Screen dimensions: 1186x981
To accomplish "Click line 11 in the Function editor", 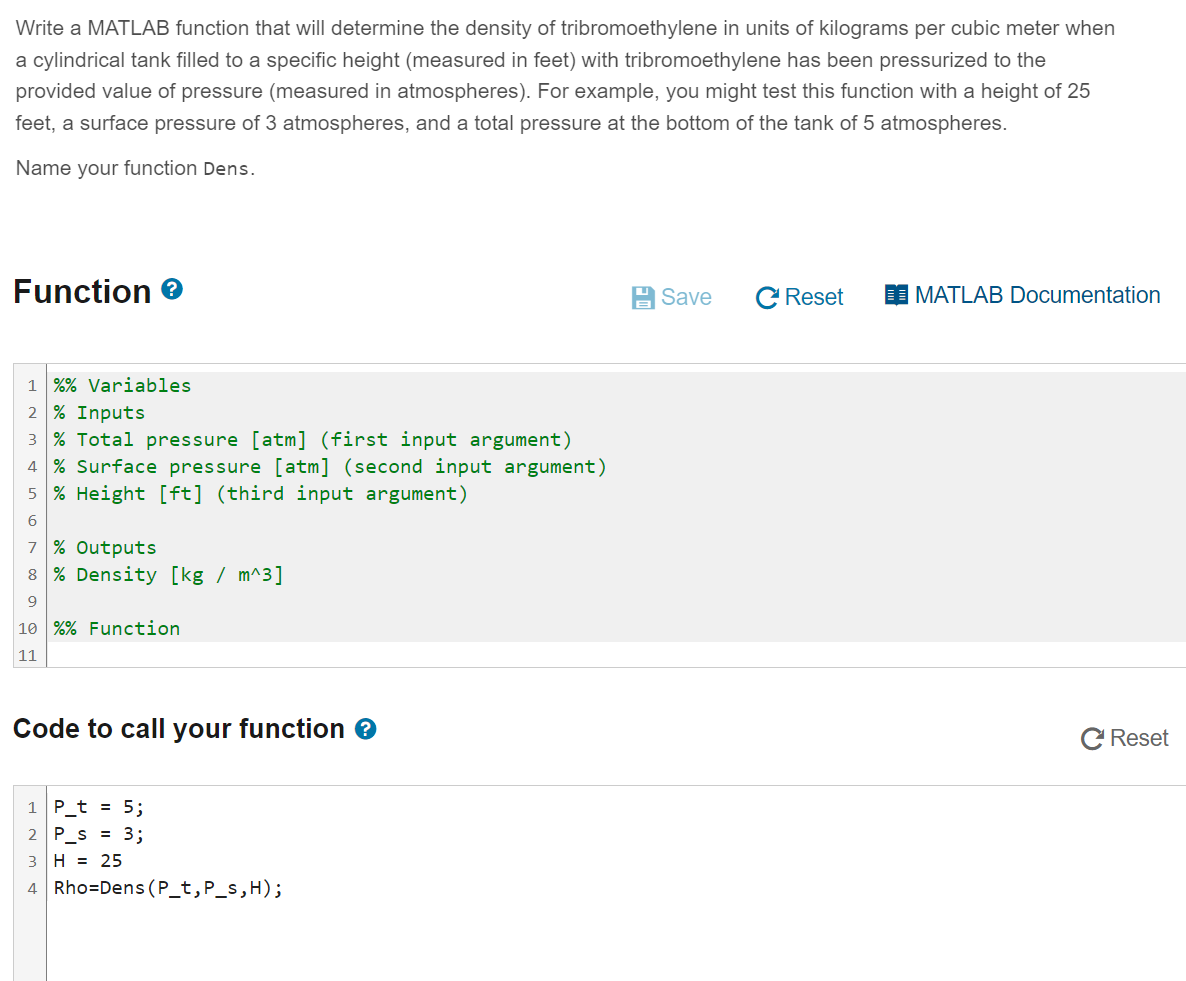I will click(200, 655).
